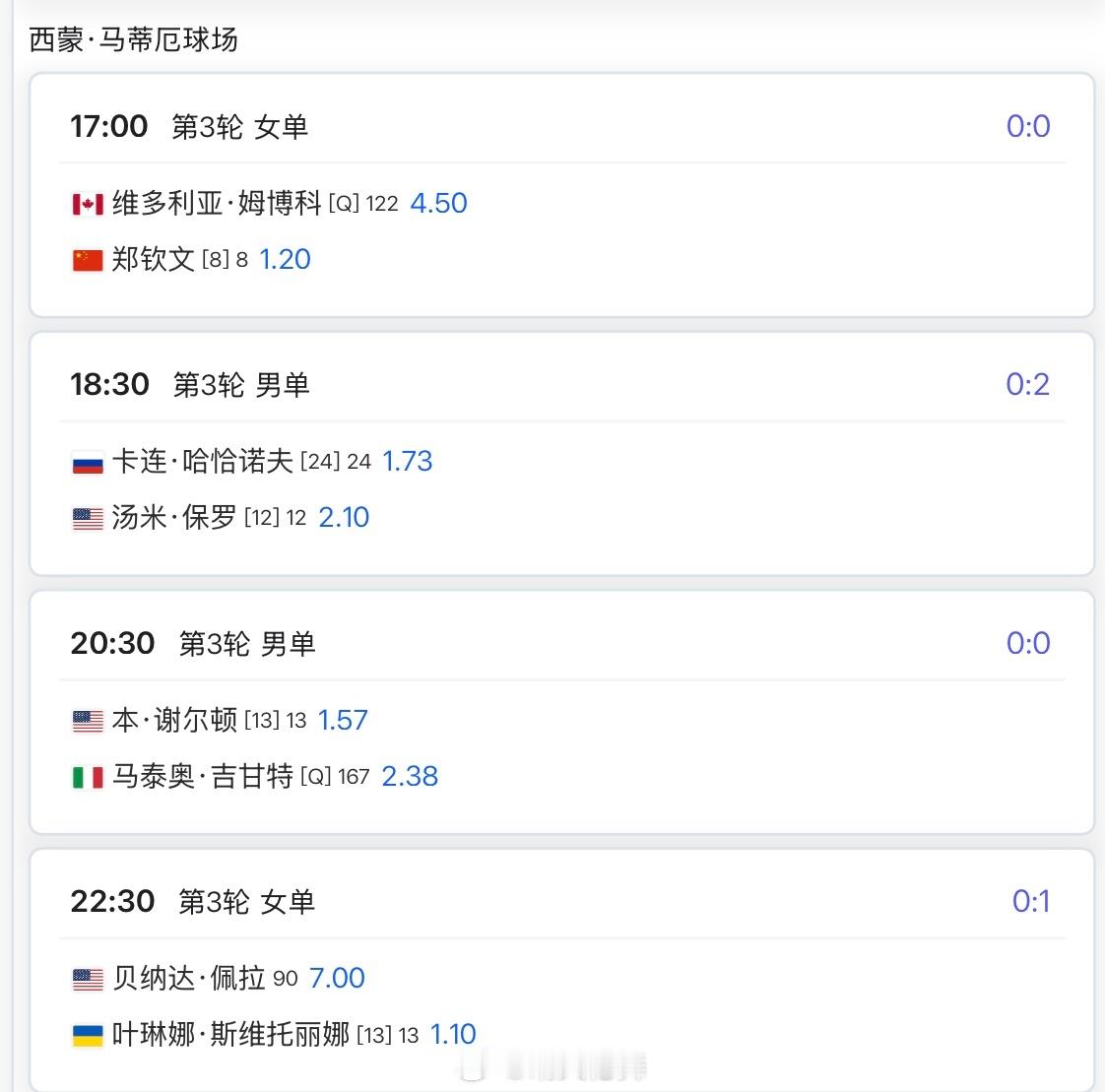Select odds 7.00 for 佩拉
The image size is (1105, 1092).
tap(337, 978)
